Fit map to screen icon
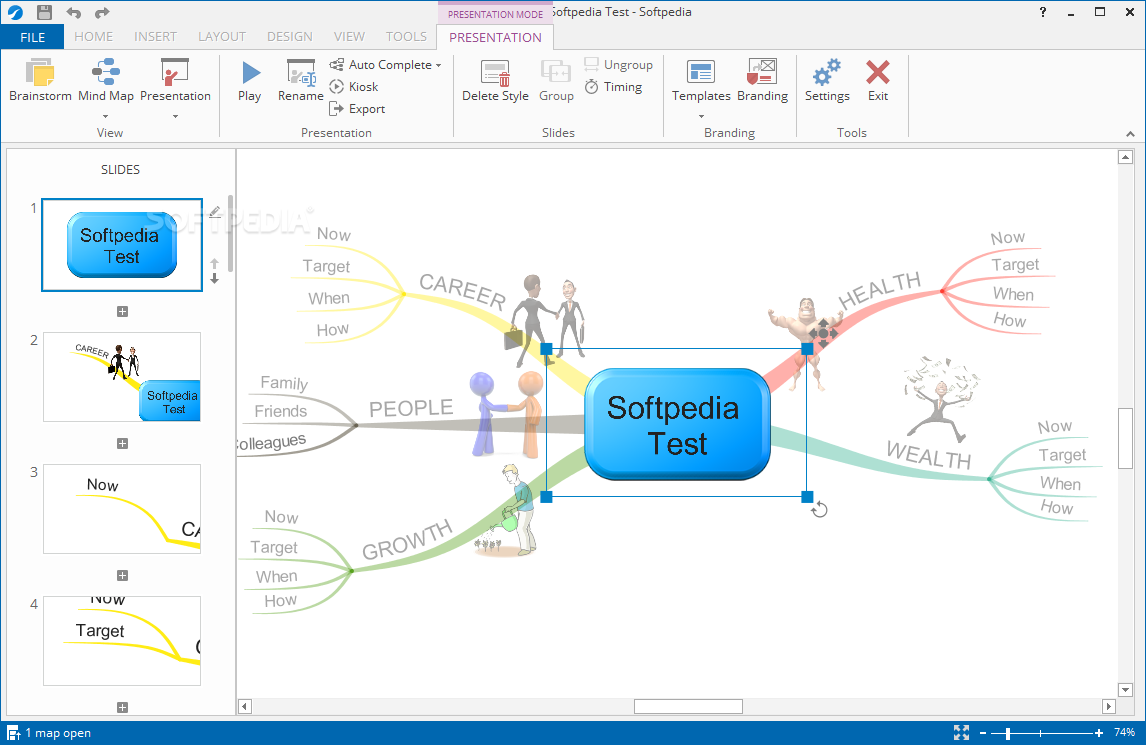Viewport: 1146px width, 745px height. 961,733
